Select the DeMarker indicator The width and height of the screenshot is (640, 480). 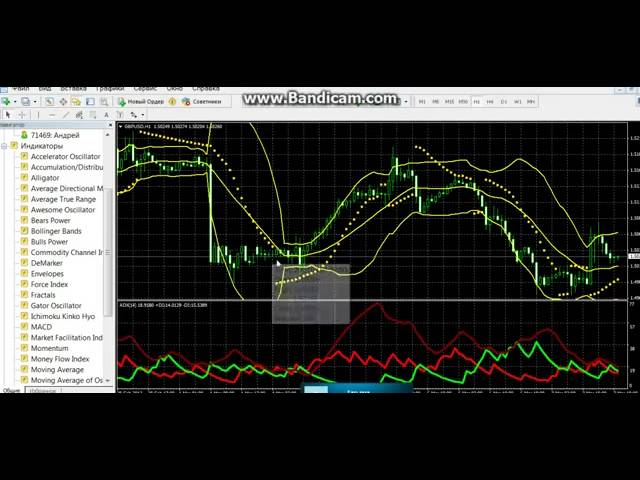(47, 263)
